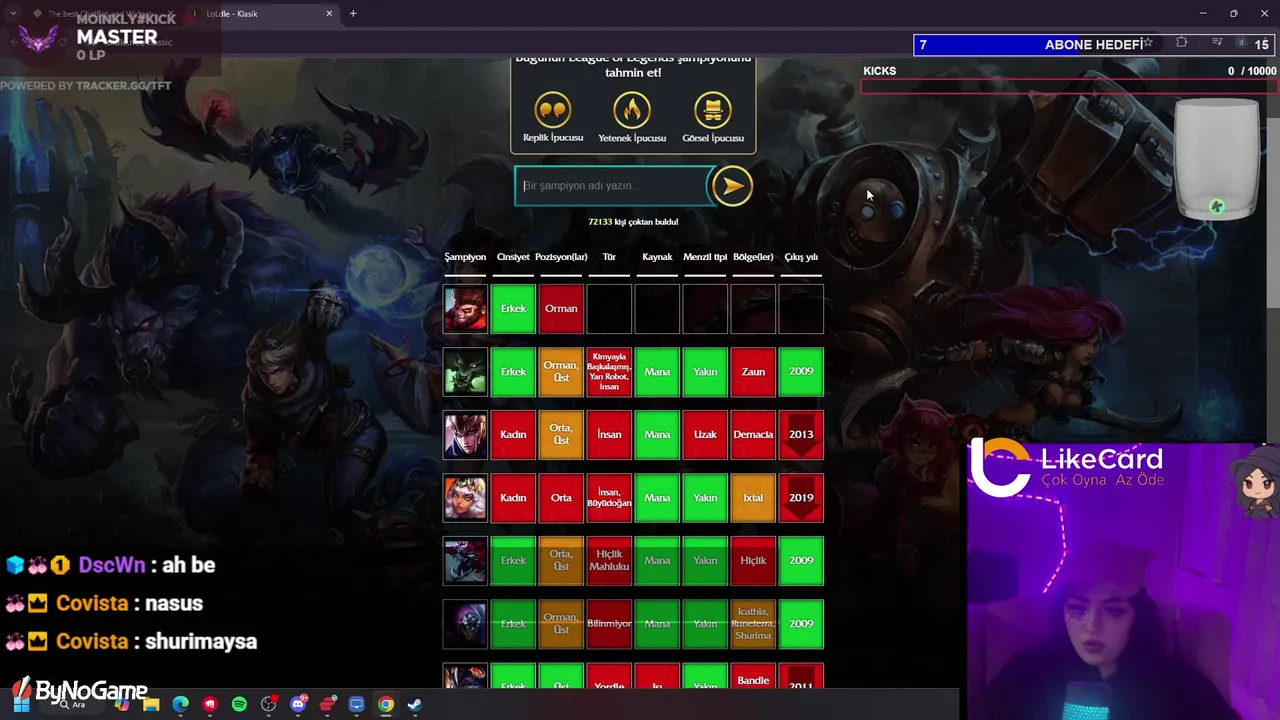Click the Cinsiyet column header
1280x720 pixels.
pyautogui.click(x=513, y=257)
